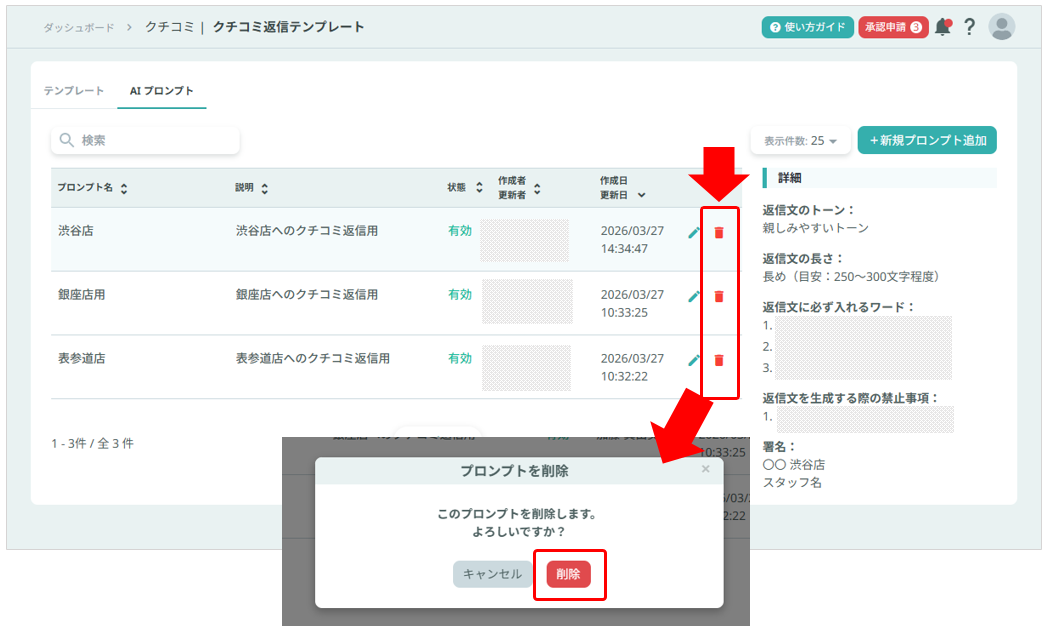The height and width of the screenshot is (626, 1052).
Task: Switch to the テンプレート tab
Action: coord(74,91)
